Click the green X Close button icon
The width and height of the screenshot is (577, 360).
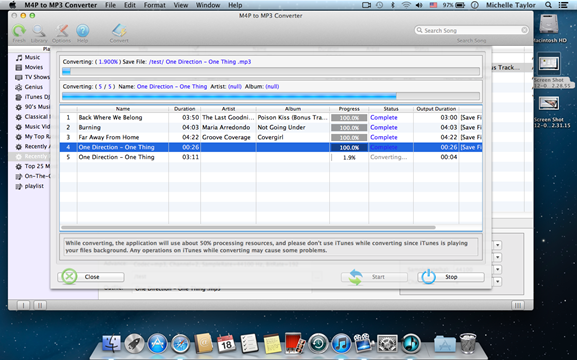pyautogui.click(x=69, y=276)
